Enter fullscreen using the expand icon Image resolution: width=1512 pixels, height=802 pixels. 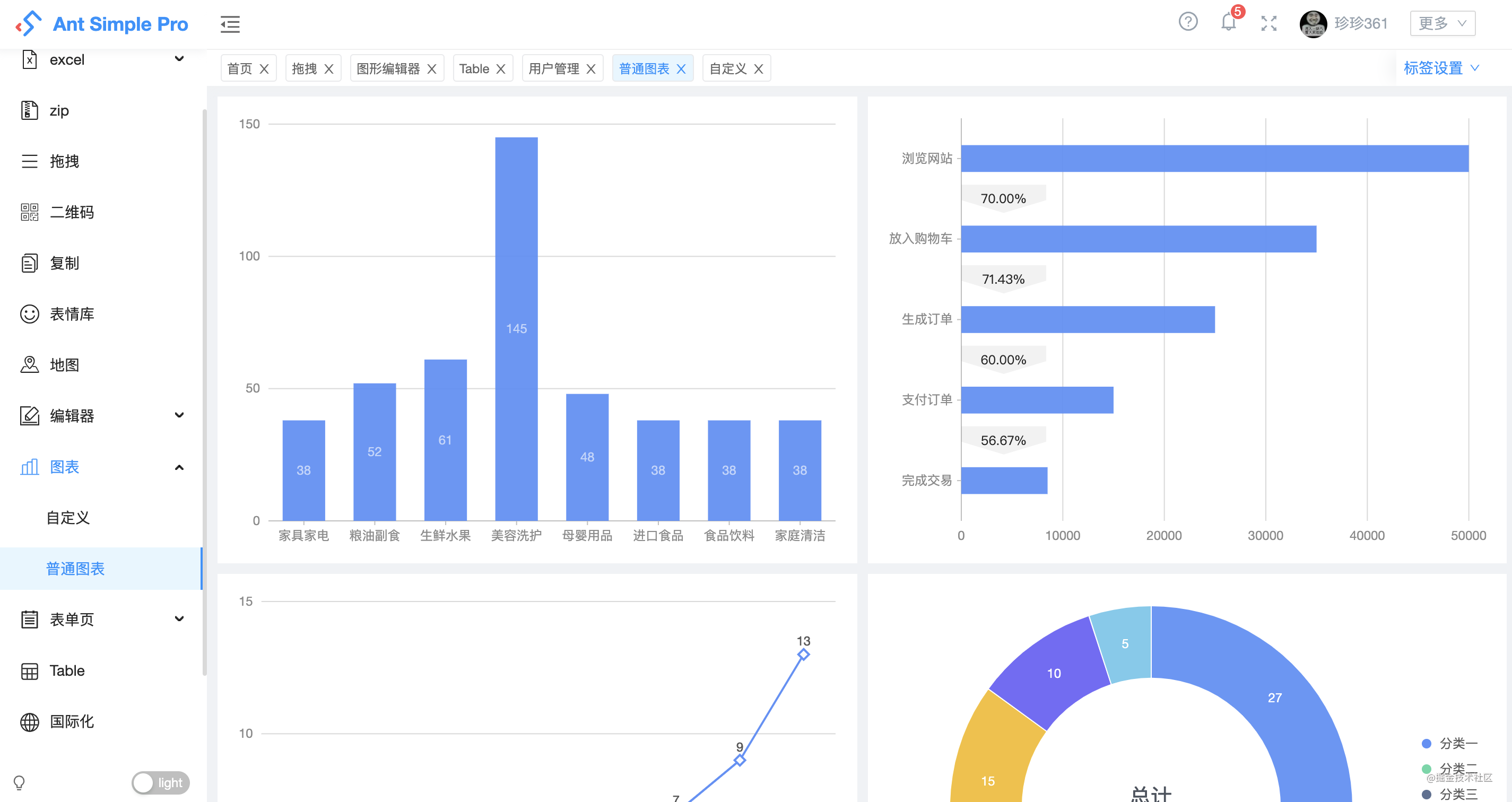click(1268, 23)
